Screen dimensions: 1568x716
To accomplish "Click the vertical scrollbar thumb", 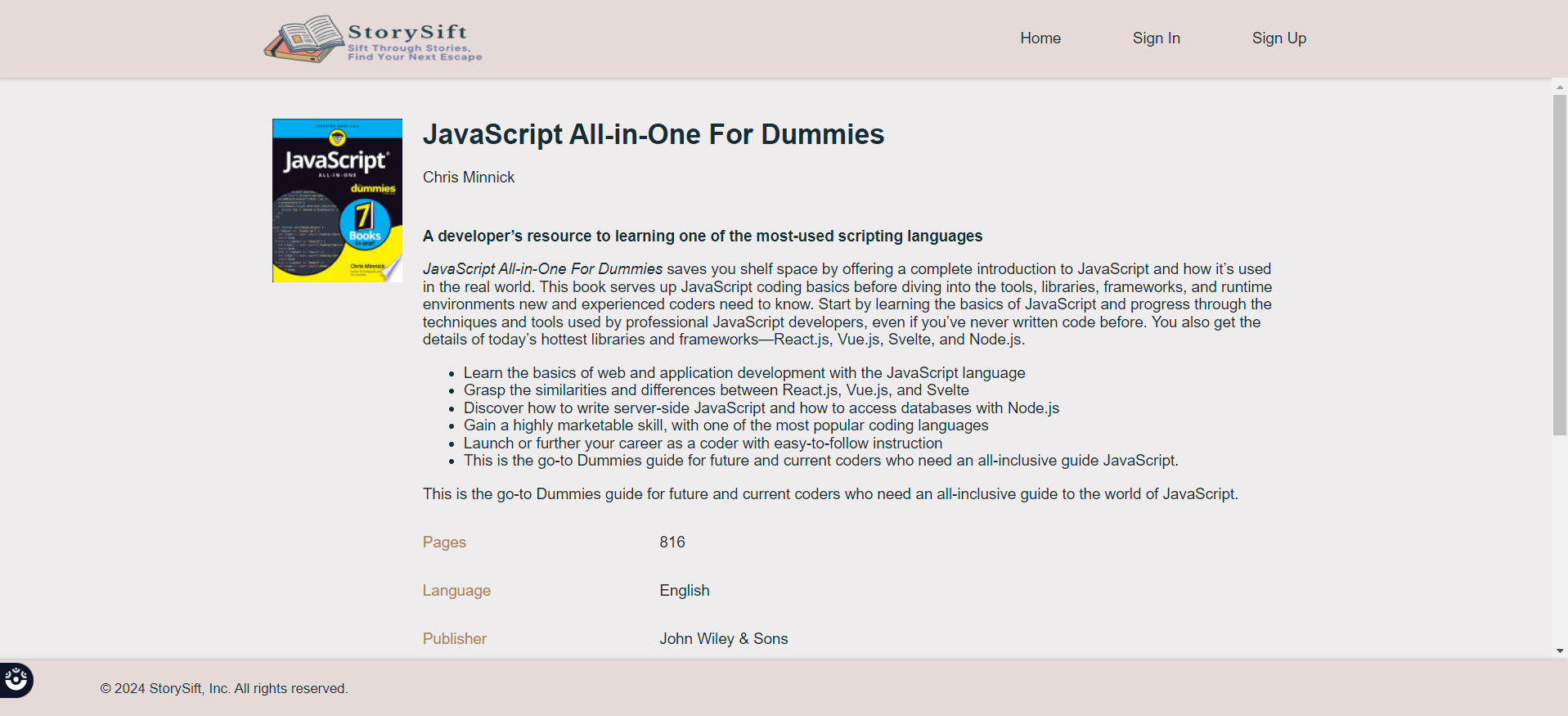I will click(x=1560, y=264).
